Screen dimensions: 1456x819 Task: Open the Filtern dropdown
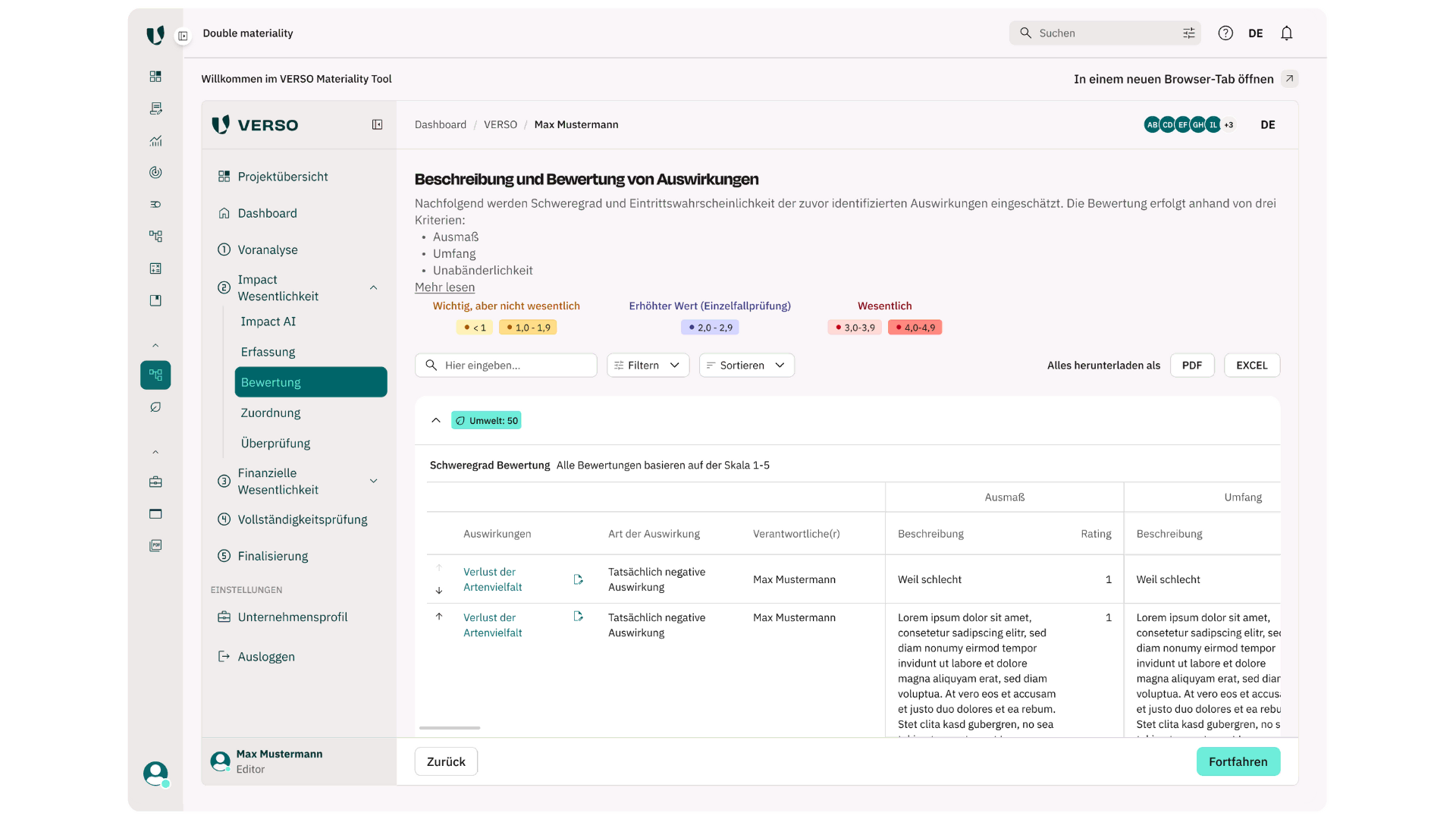(x=648, y=366)
